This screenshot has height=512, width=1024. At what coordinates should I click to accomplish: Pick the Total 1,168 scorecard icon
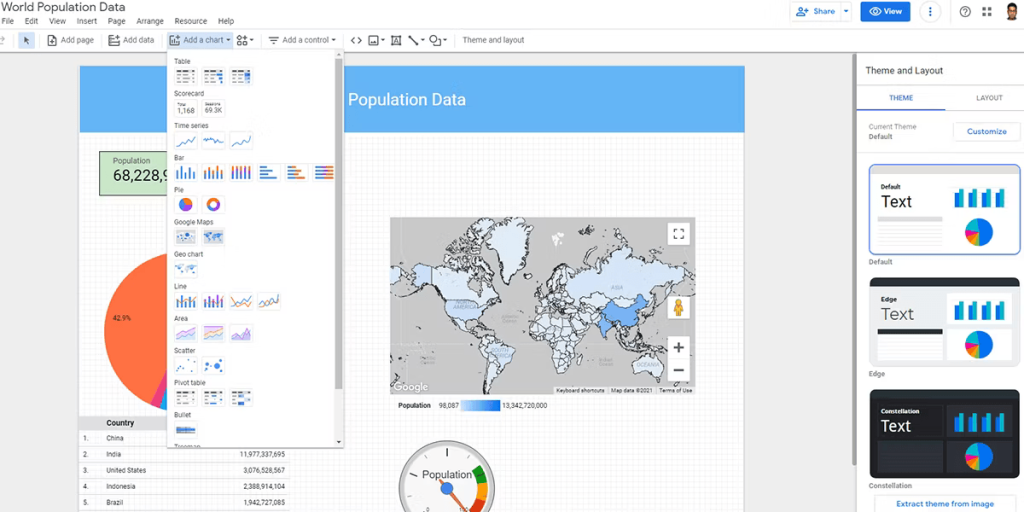(185, 108)
